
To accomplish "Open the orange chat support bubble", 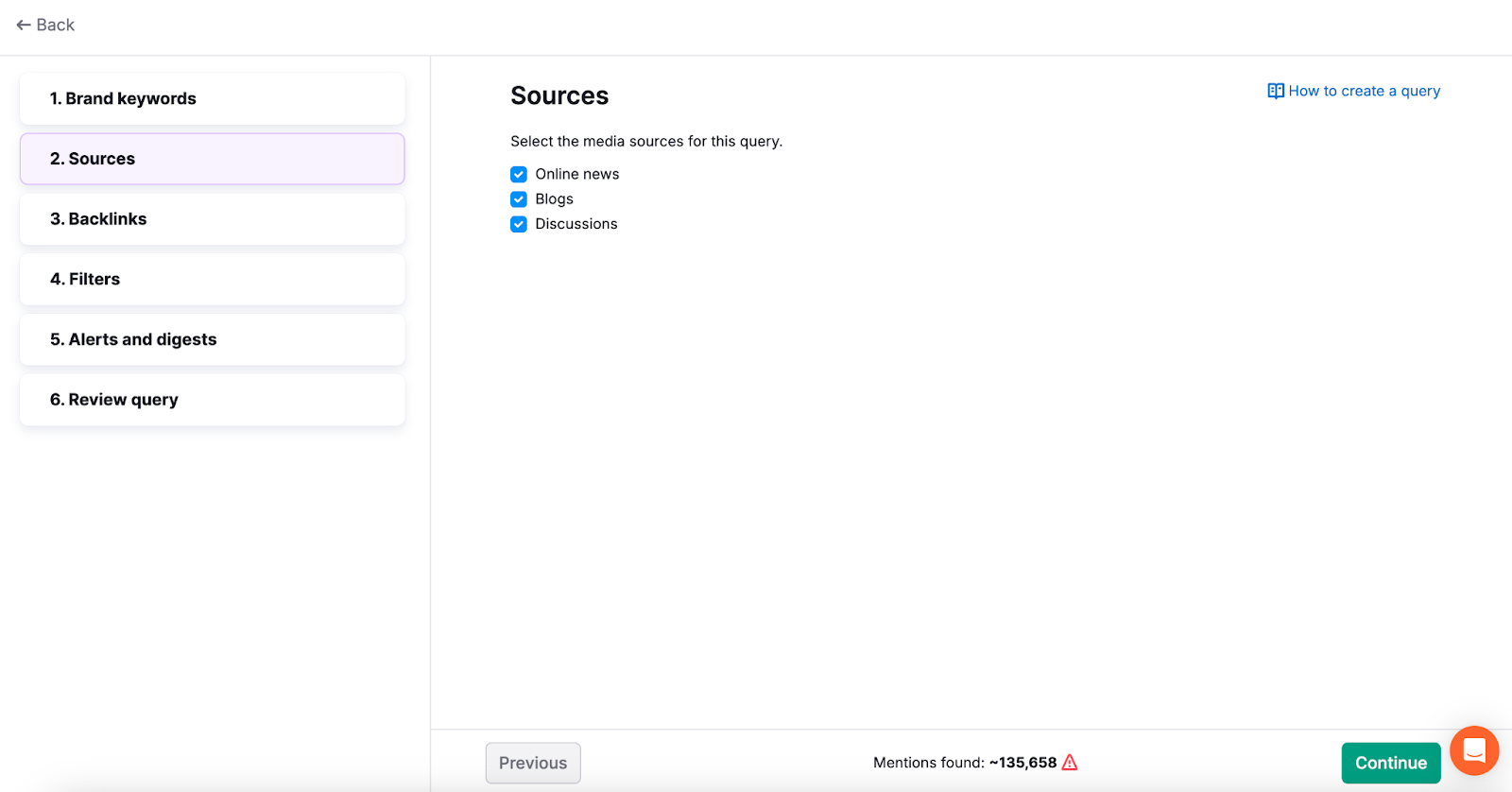I will coord(1473,751).
